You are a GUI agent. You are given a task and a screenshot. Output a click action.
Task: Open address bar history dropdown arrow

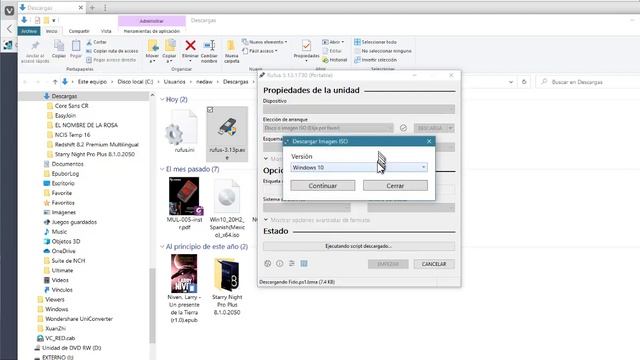point(511,82)
